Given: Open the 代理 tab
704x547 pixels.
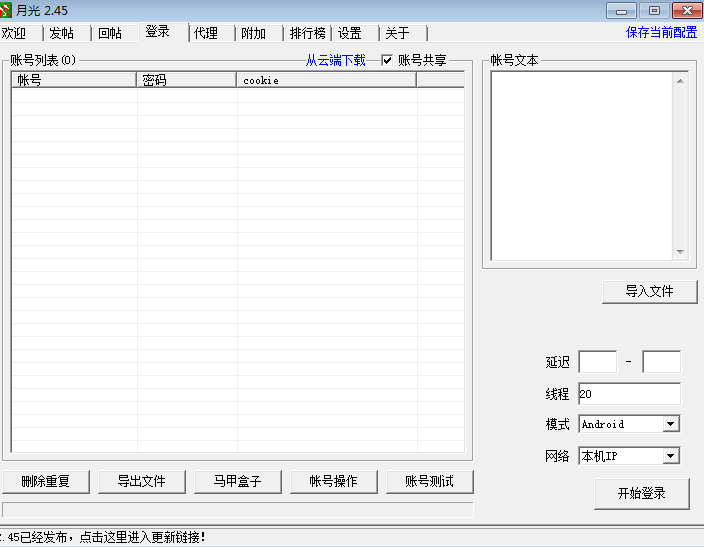Looking at the screenshot, I should coord(206,33).
